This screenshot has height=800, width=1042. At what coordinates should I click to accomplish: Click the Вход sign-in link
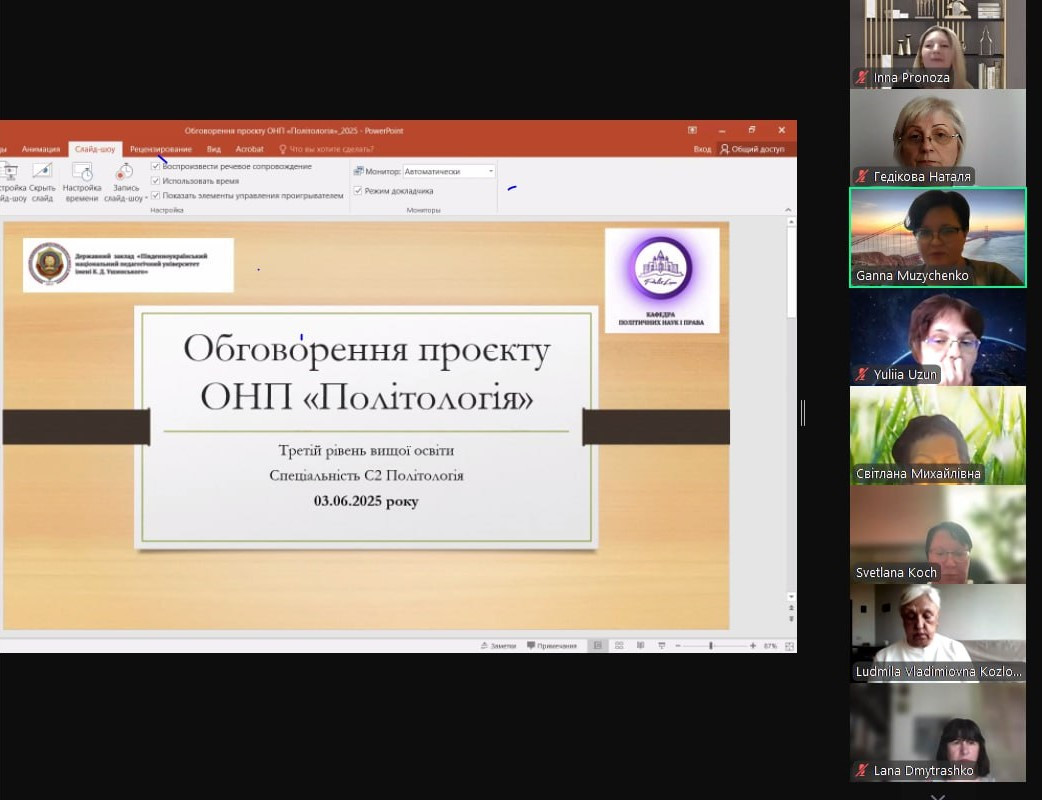pos(702,149)
